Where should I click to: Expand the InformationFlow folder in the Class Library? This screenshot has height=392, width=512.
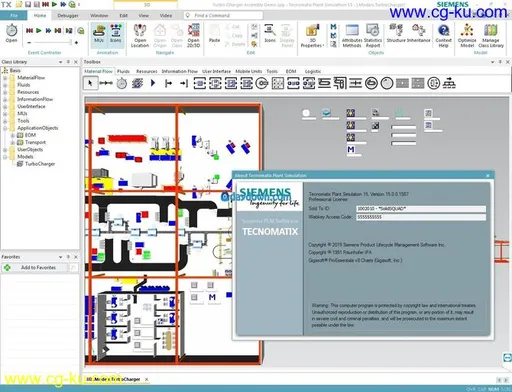click(5, 99)
